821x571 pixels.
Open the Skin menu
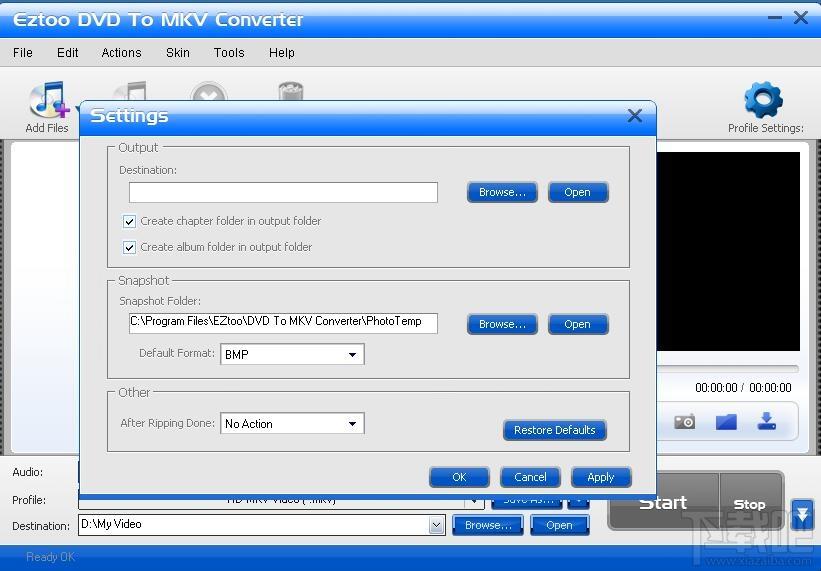(x=177, y=53)
